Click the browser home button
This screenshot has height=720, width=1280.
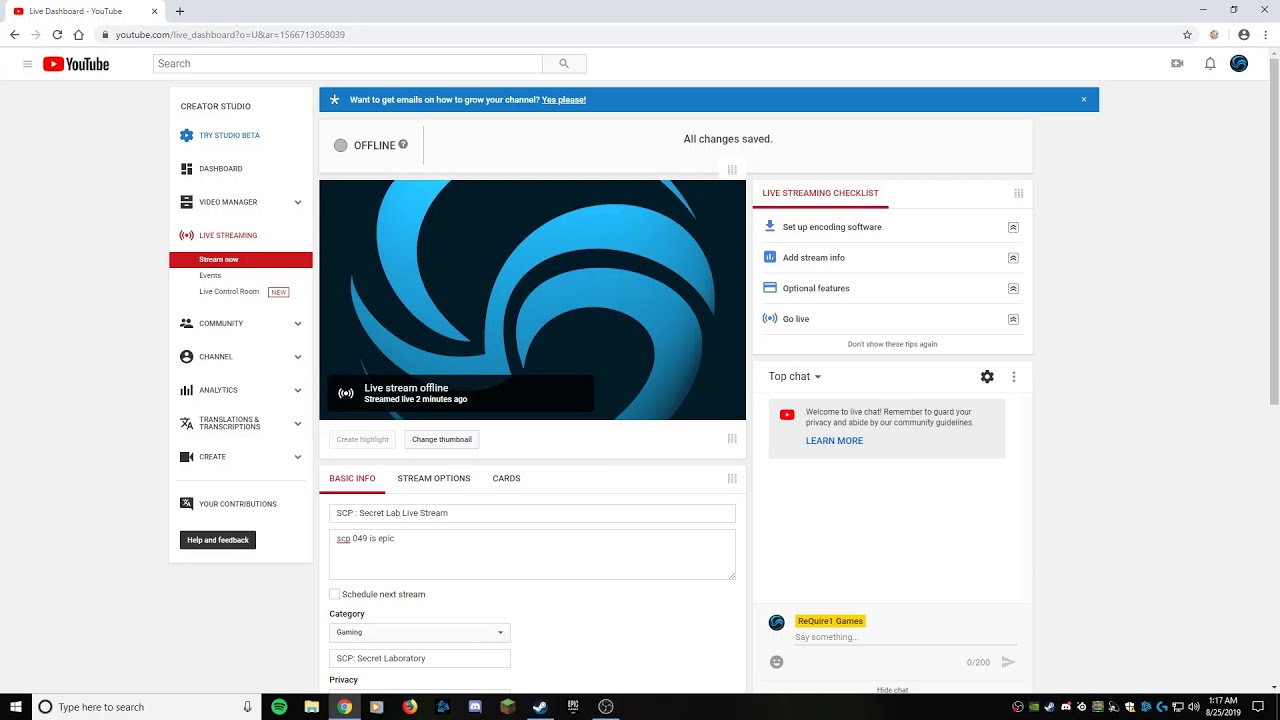click(78, 35)
